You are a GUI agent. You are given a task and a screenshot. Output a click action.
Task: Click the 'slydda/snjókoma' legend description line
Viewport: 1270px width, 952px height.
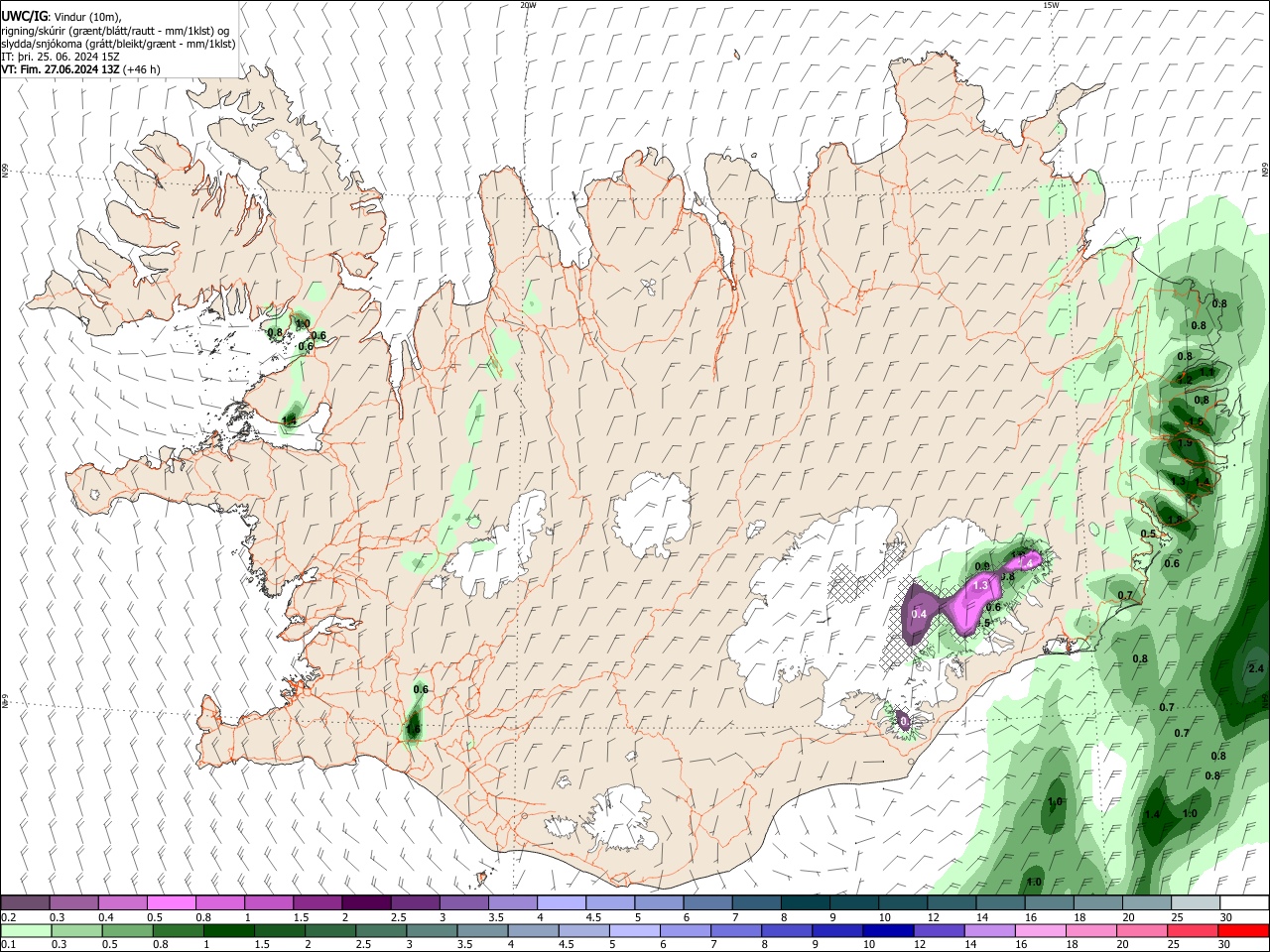[x=118, y=44]
